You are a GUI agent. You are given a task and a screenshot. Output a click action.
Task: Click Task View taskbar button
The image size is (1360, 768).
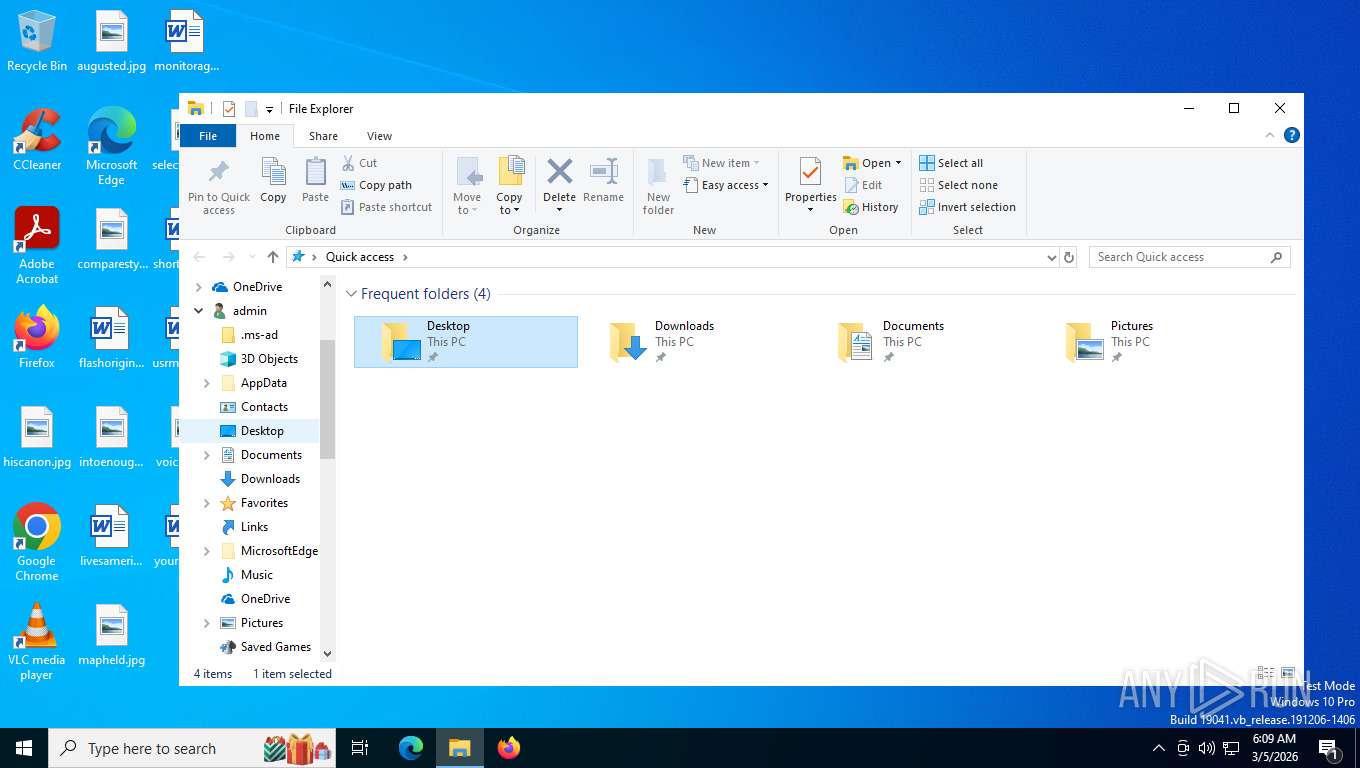[360, 748]
